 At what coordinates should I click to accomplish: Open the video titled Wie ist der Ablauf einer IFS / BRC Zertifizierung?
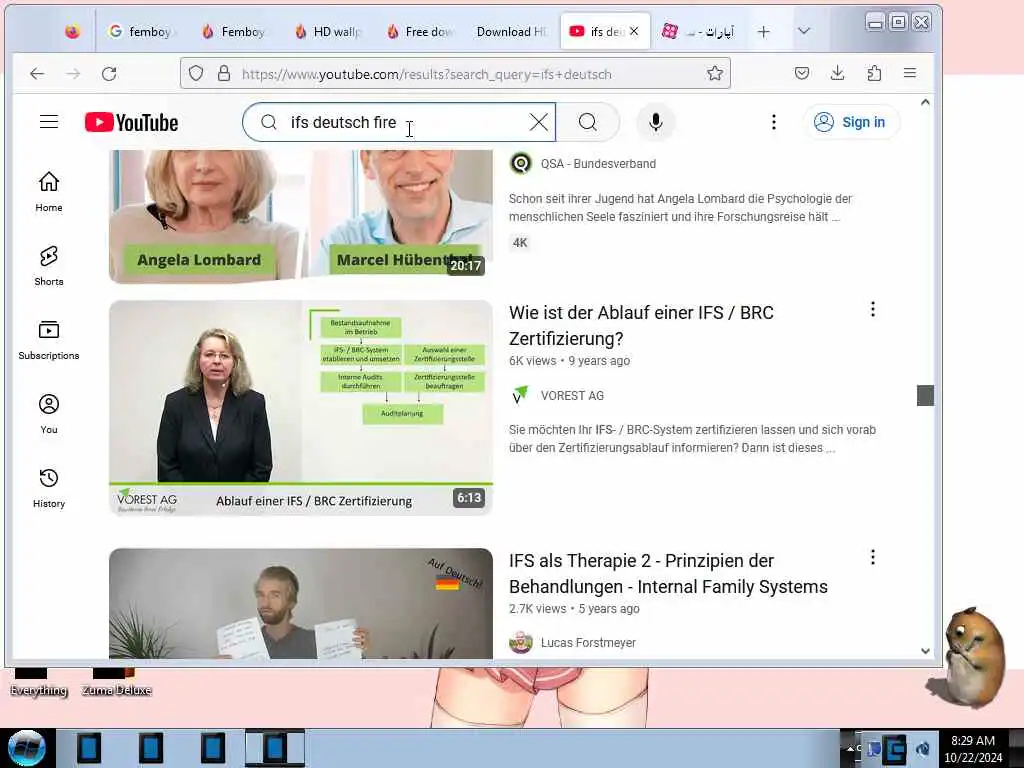click(641, 325)
